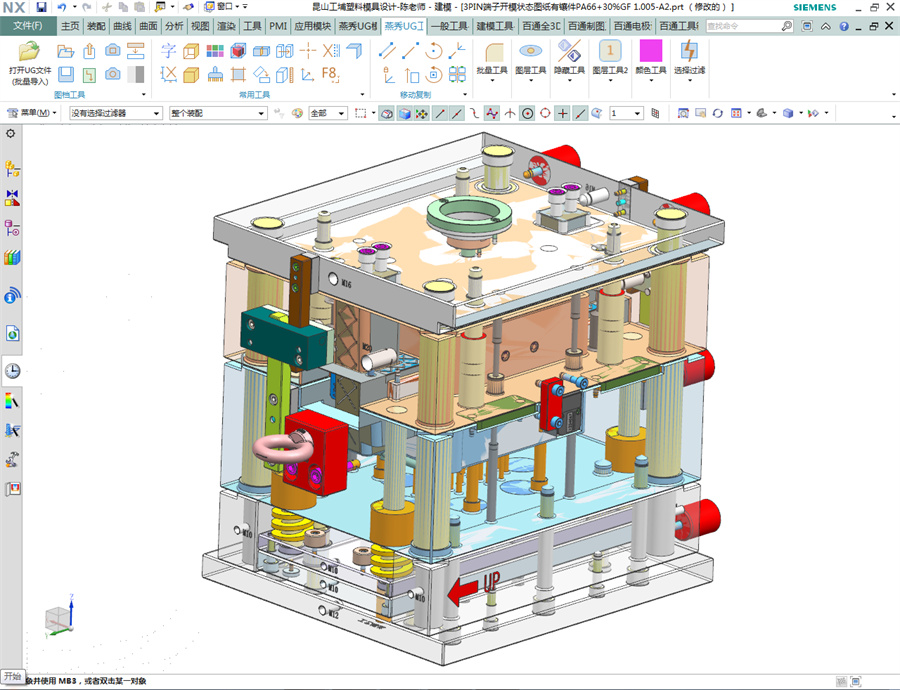Screen dimensions: 900x690
Task: Open the Assembly Navigator in left sidebar
Action: [x=13, y=169]
